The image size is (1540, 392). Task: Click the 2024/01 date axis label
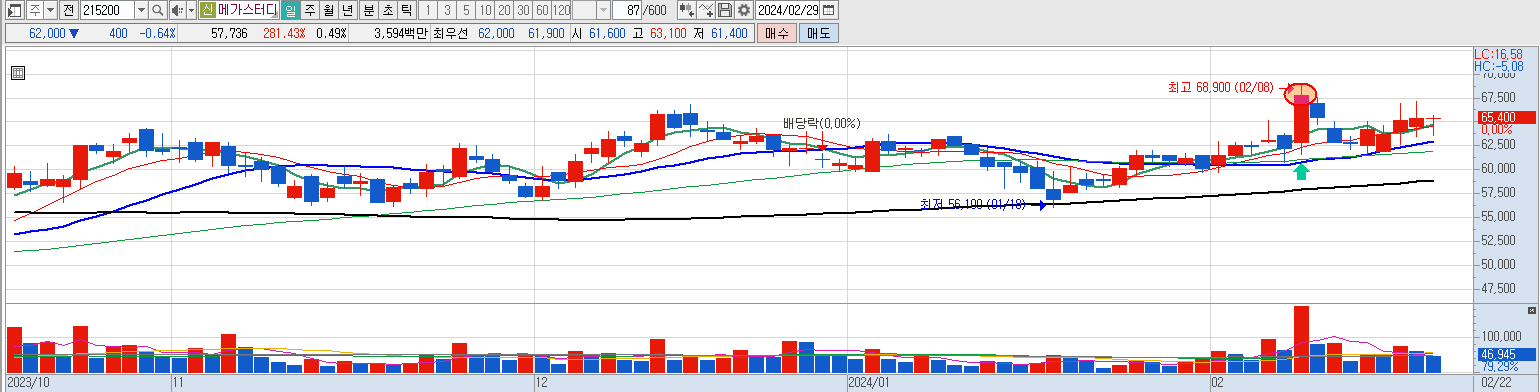pyautogui.click(x=868, y=382)
